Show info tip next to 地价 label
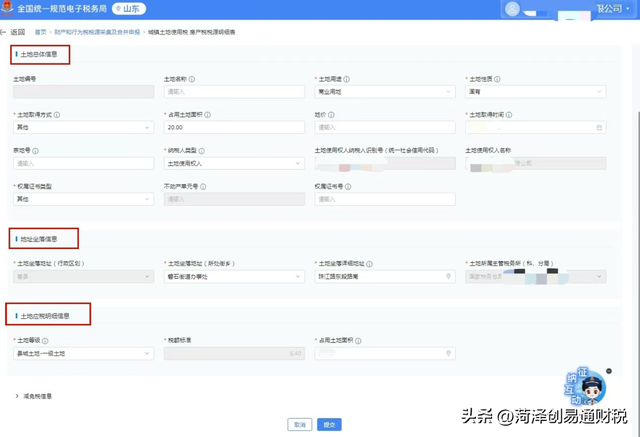640x437 pixels. (x=331, y=115)
